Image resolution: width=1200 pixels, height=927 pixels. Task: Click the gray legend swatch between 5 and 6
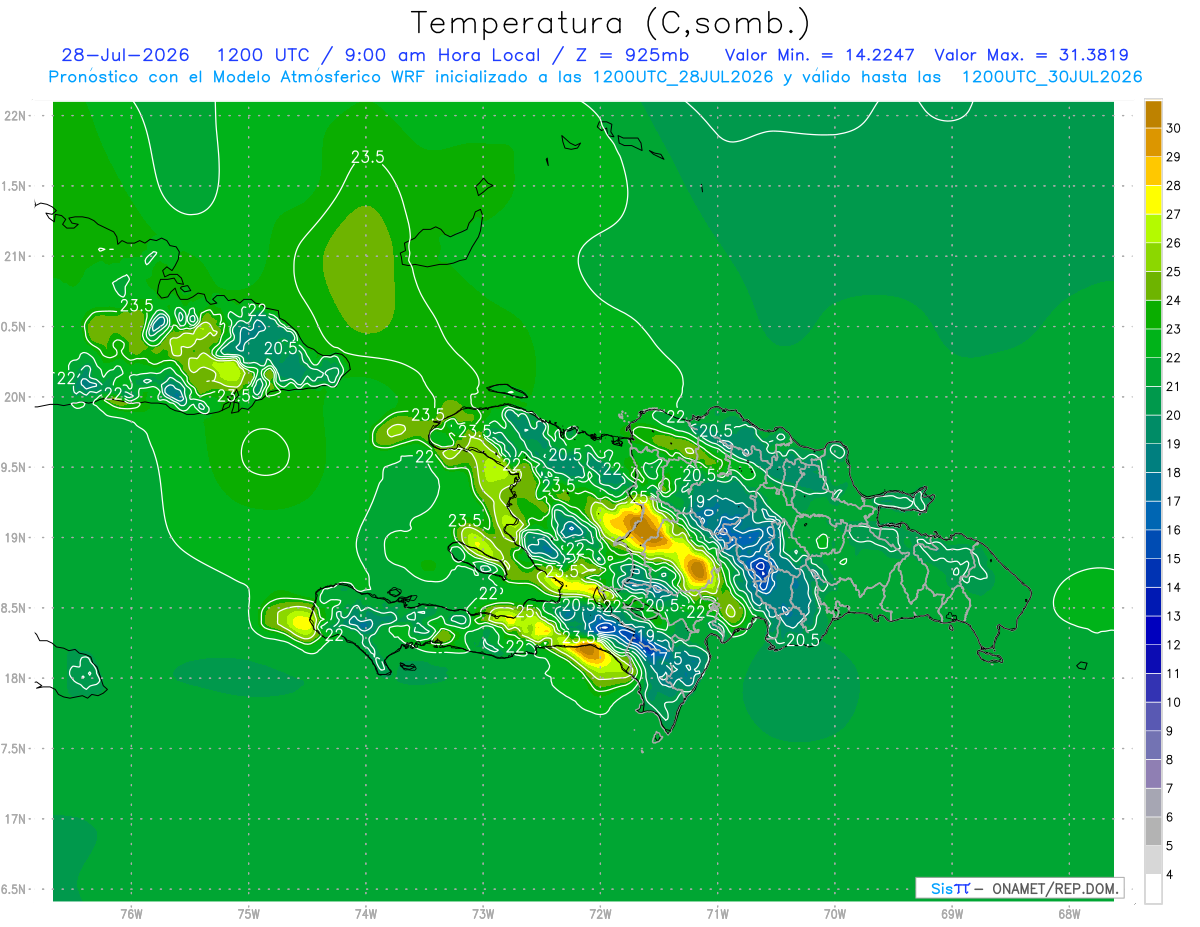[1153, 832]
